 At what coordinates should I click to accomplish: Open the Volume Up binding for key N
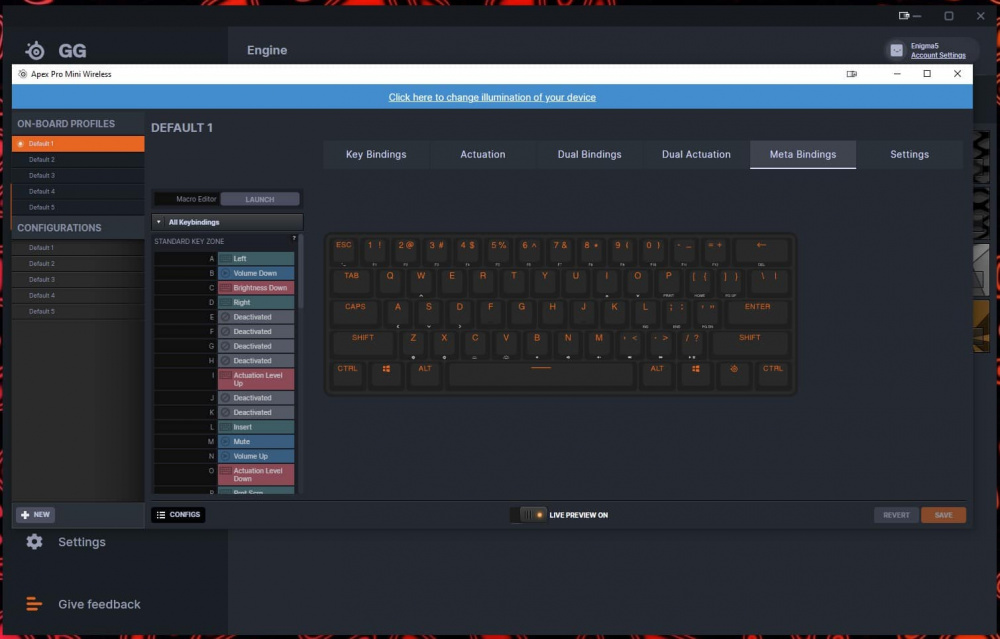pyautogui.click(x=256, y=456)
